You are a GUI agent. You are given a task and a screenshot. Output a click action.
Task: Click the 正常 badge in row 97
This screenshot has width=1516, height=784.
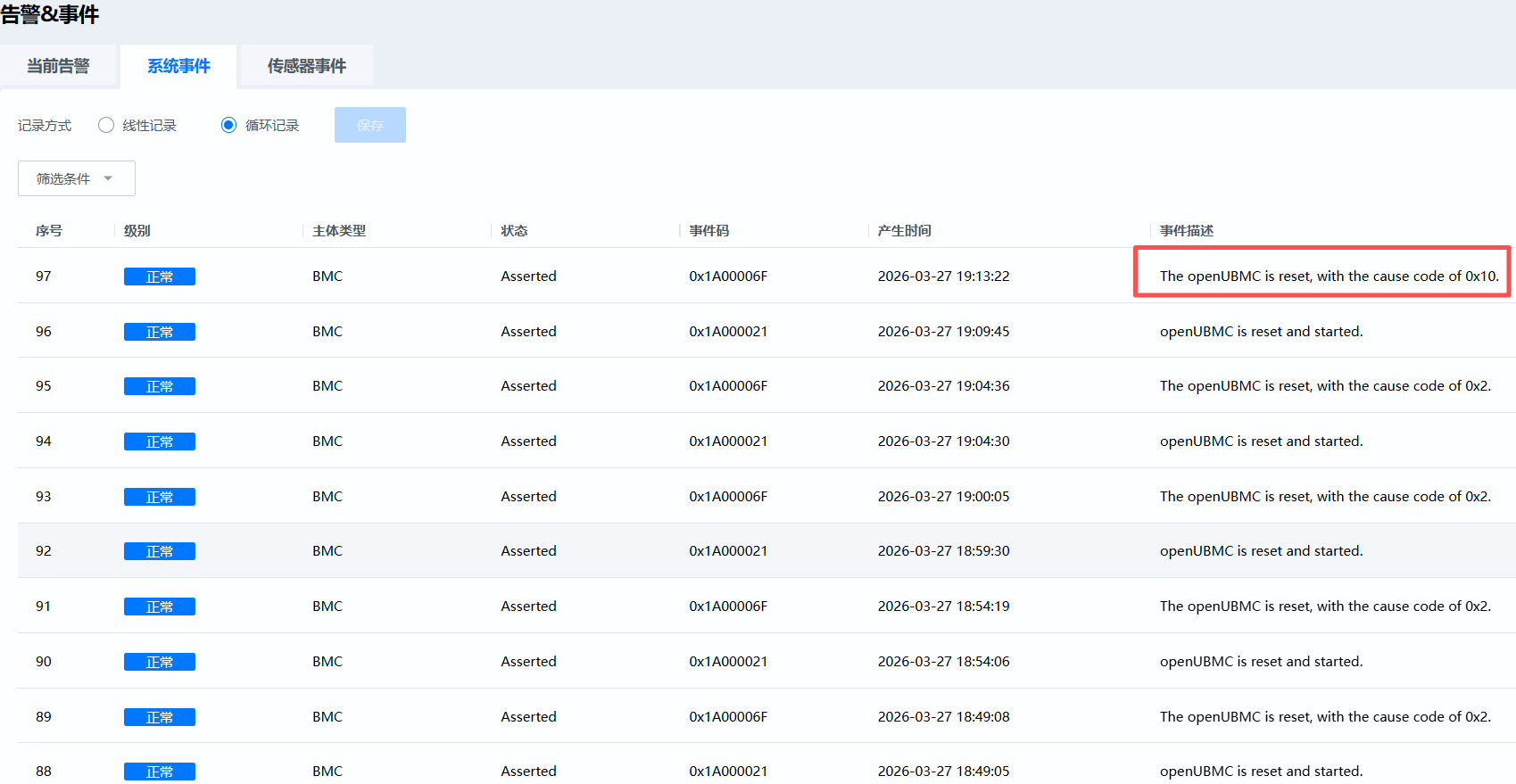coord(159,276)
